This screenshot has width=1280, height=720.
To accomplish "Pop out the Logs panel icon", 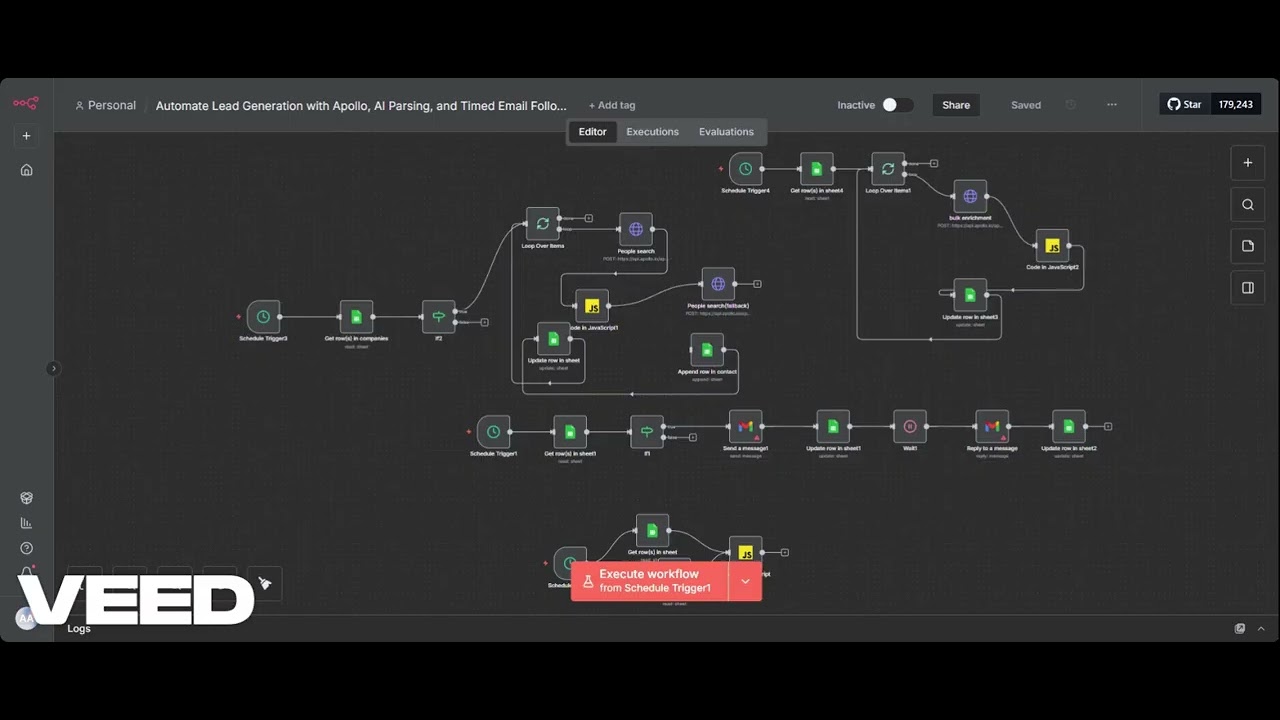I will [1240, 628].
